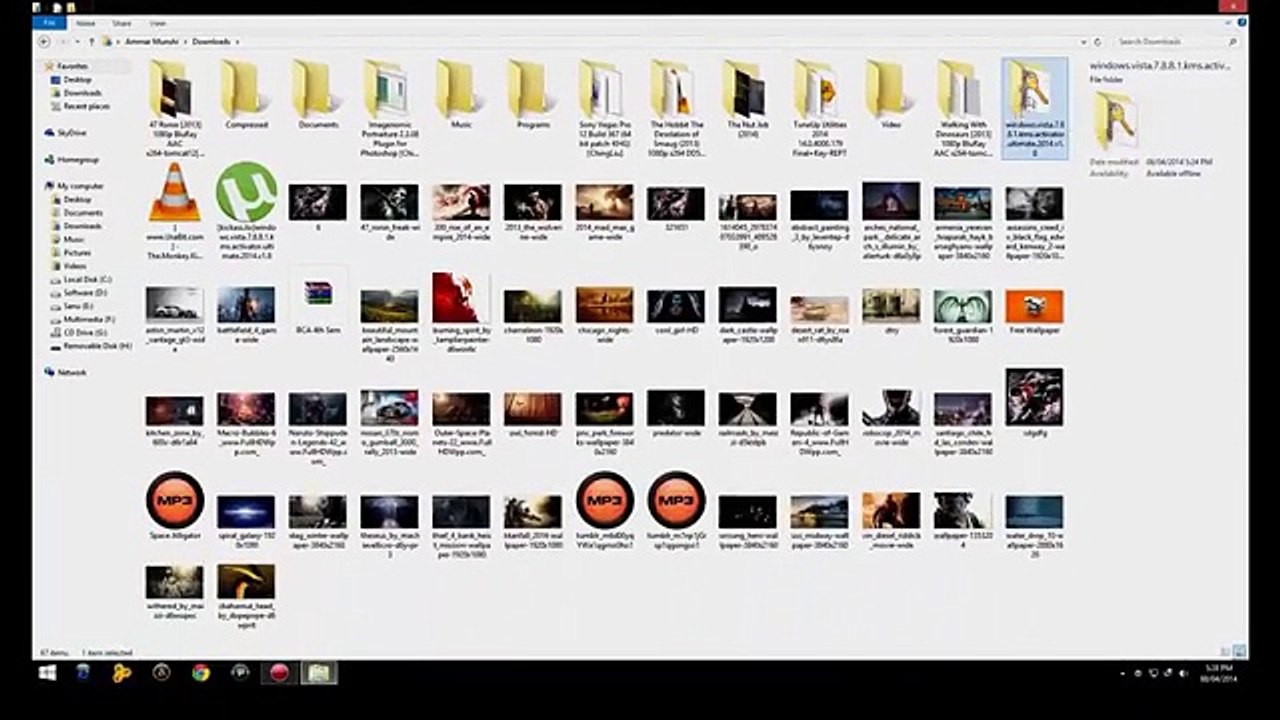1280x720 pixels.
Task: Open the View ribbon tab
Action: click(158, 23)
